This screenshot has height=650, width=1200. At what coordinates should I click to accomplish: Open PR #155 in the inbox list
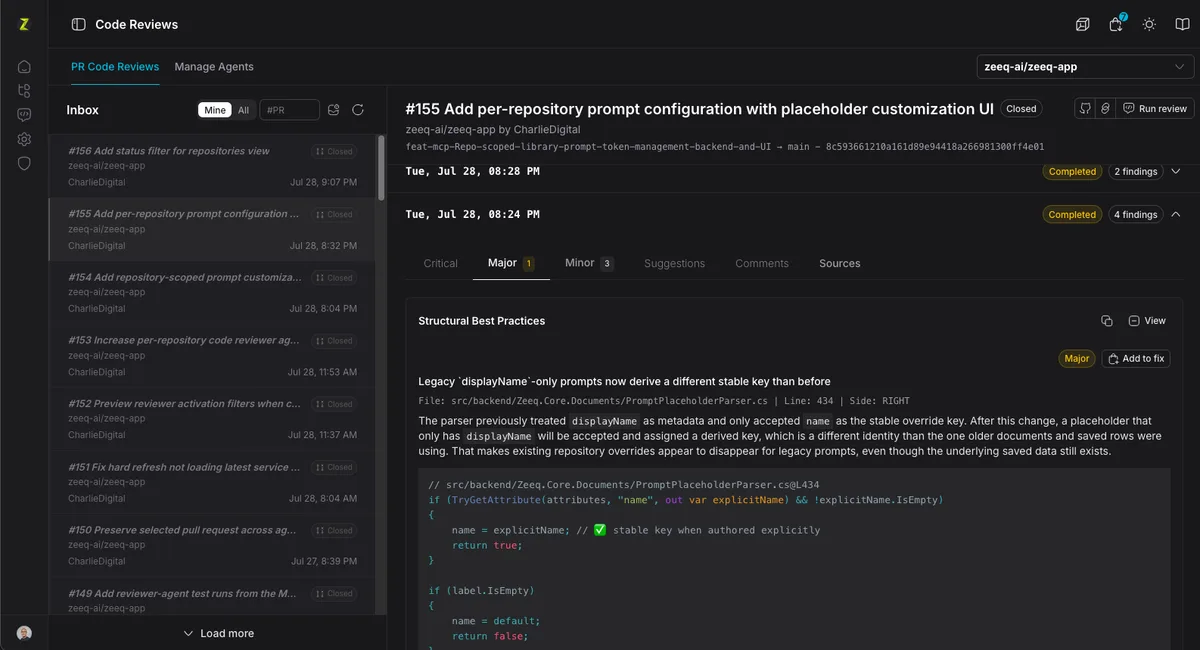(212, 229)
